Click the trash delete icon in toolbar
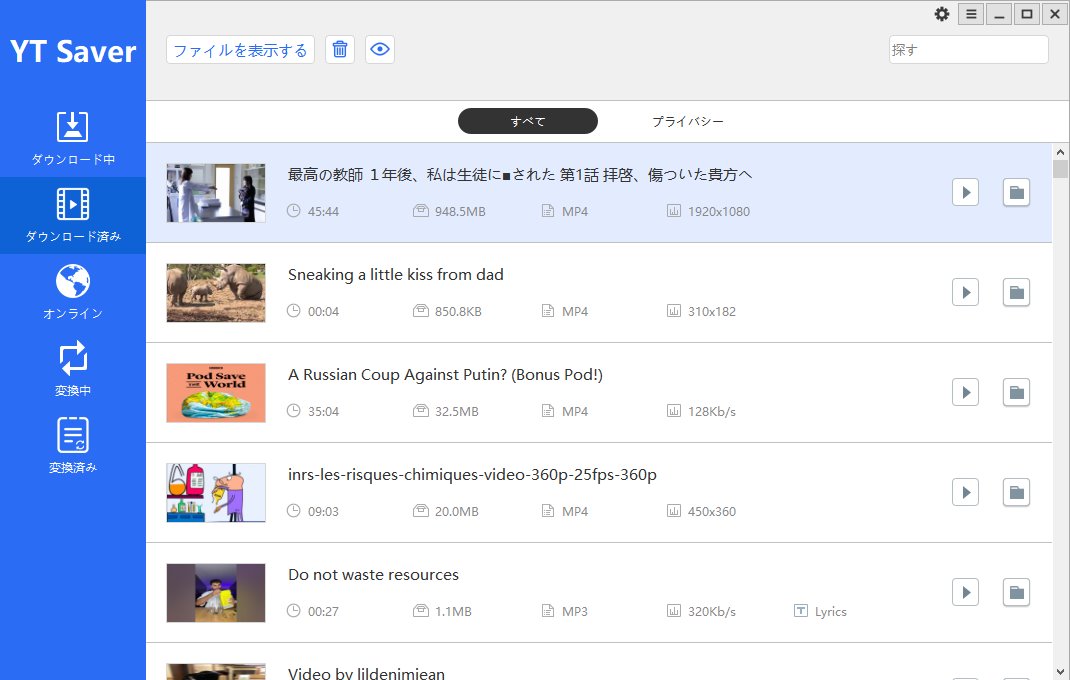 [340, 49]
